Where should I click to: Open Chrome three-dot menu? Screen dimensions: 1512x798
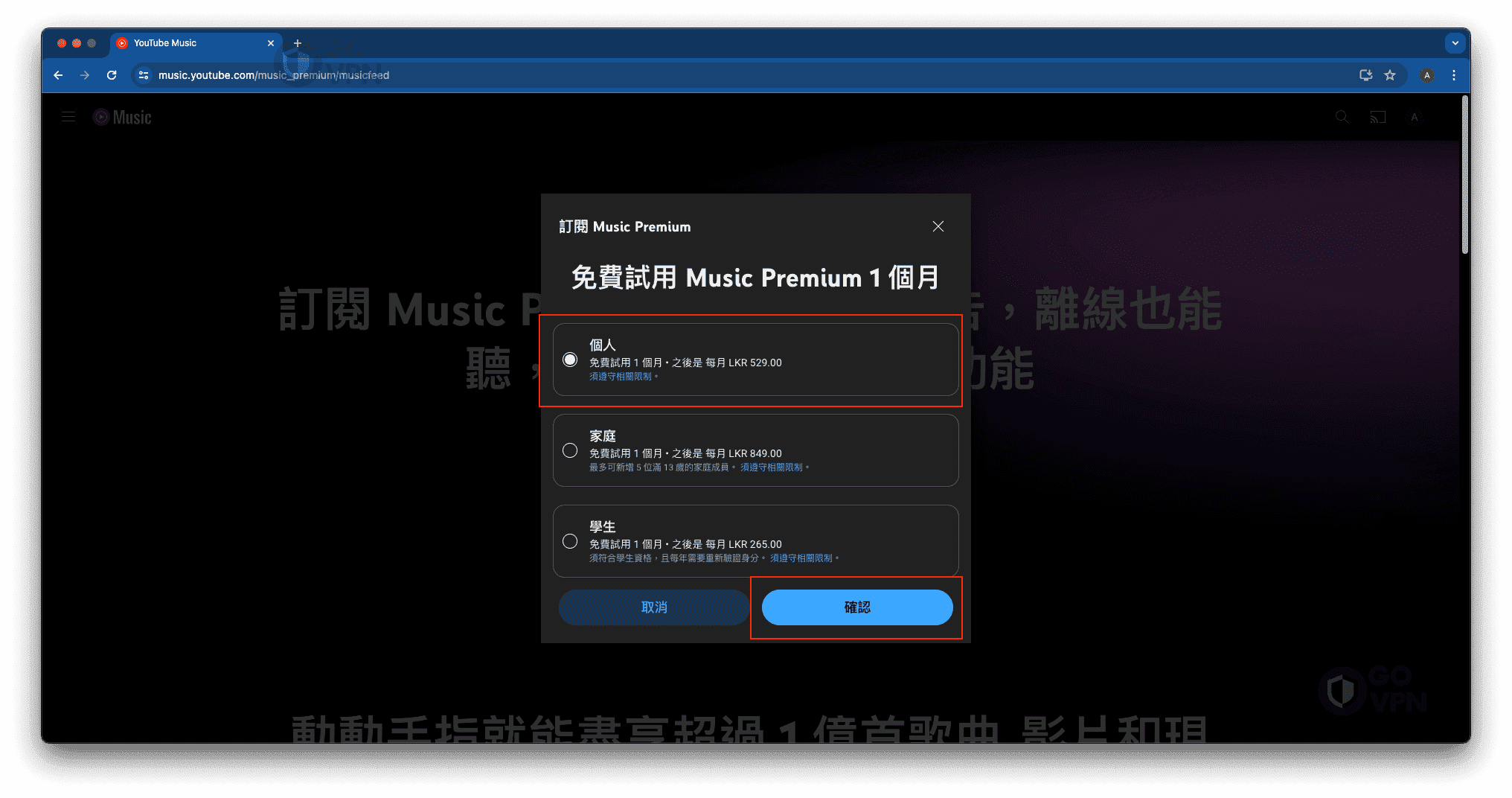tap(1454, 75)
